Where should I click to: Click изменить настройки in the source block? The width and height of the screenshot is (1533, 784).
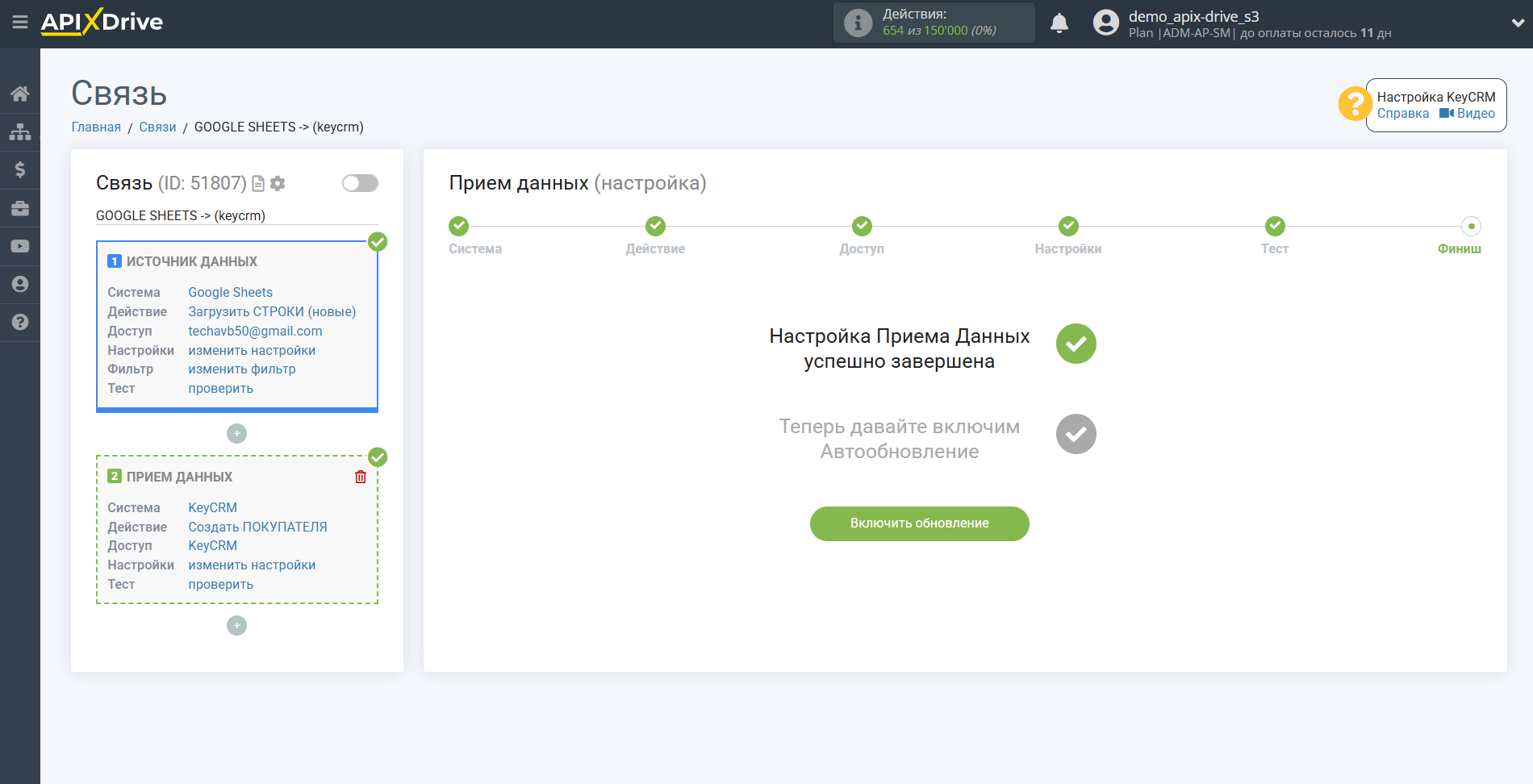252,350
